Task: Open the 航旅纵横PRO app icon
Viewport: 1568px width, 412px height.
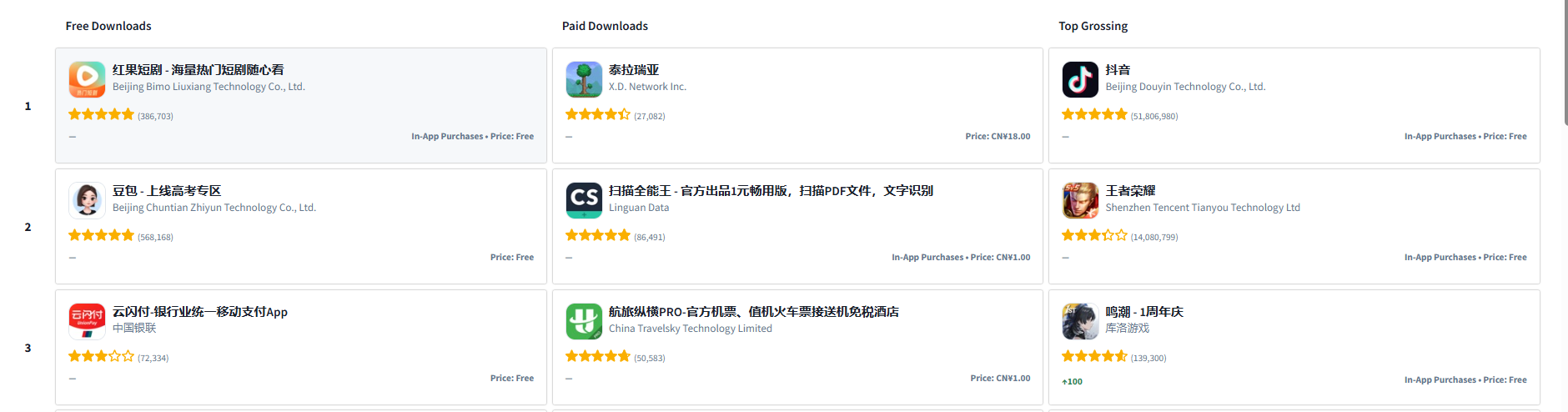Action: click(x=584, y=321)
